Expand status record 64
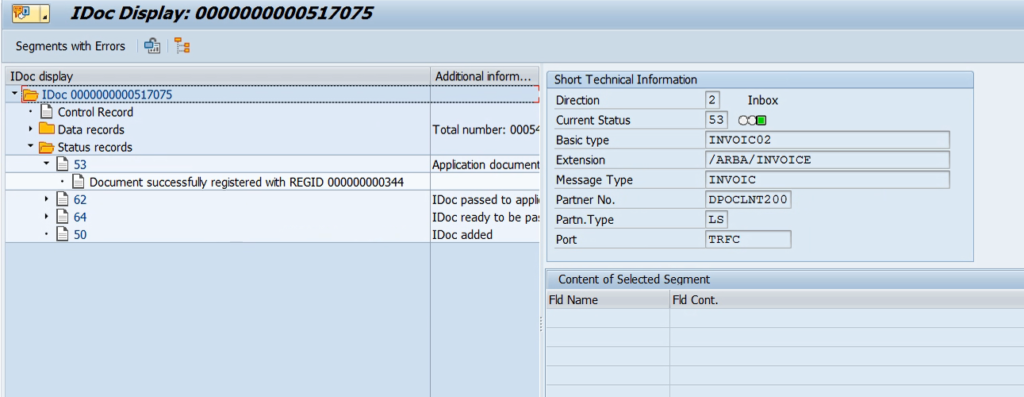1024x397 pixels. 46,217
